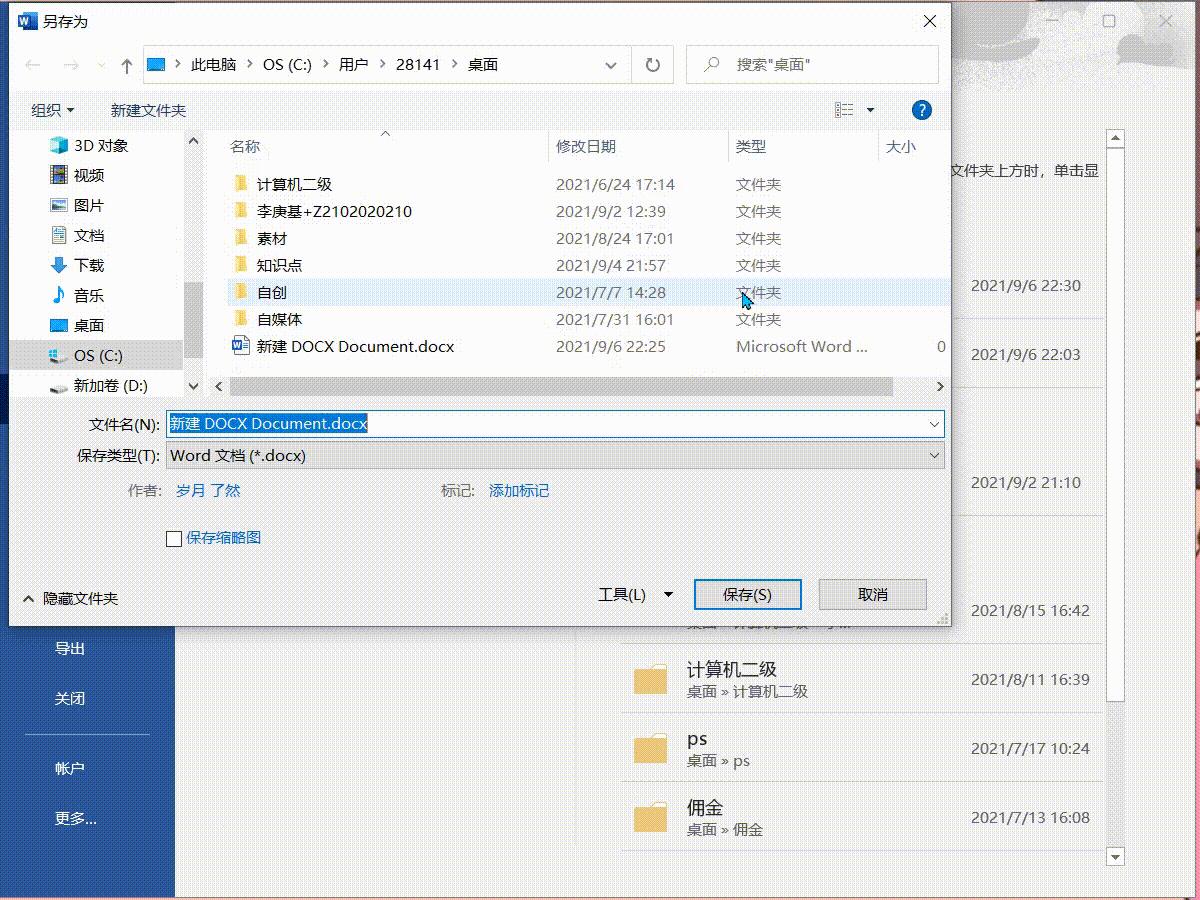Click 帐户 in the left menu

pos(69,768)
